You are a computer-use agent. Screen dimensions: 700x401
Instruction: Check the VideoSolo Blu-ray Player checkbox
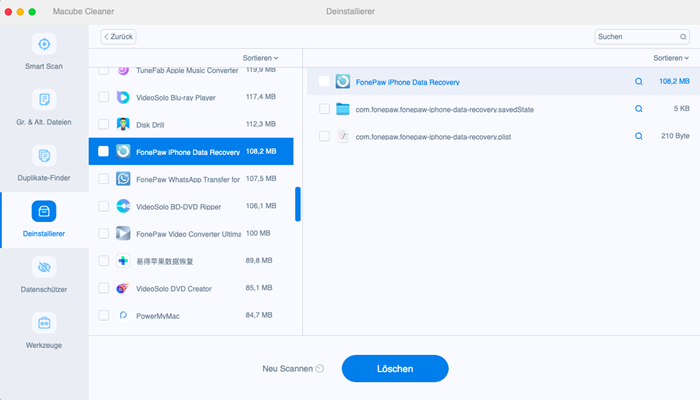pyautogui.click(x=104, y=97)
